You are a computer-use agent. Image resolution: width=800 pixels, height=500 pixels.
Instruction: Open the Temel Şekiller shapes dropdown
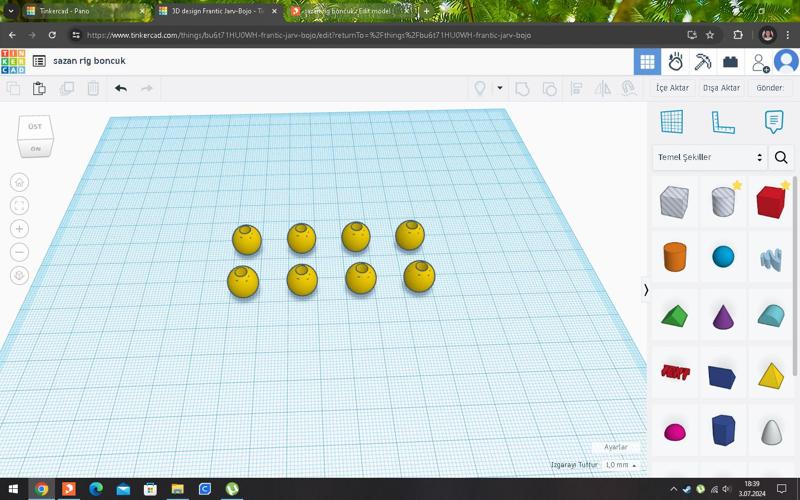pyautogui.click(x=709, y=157)
